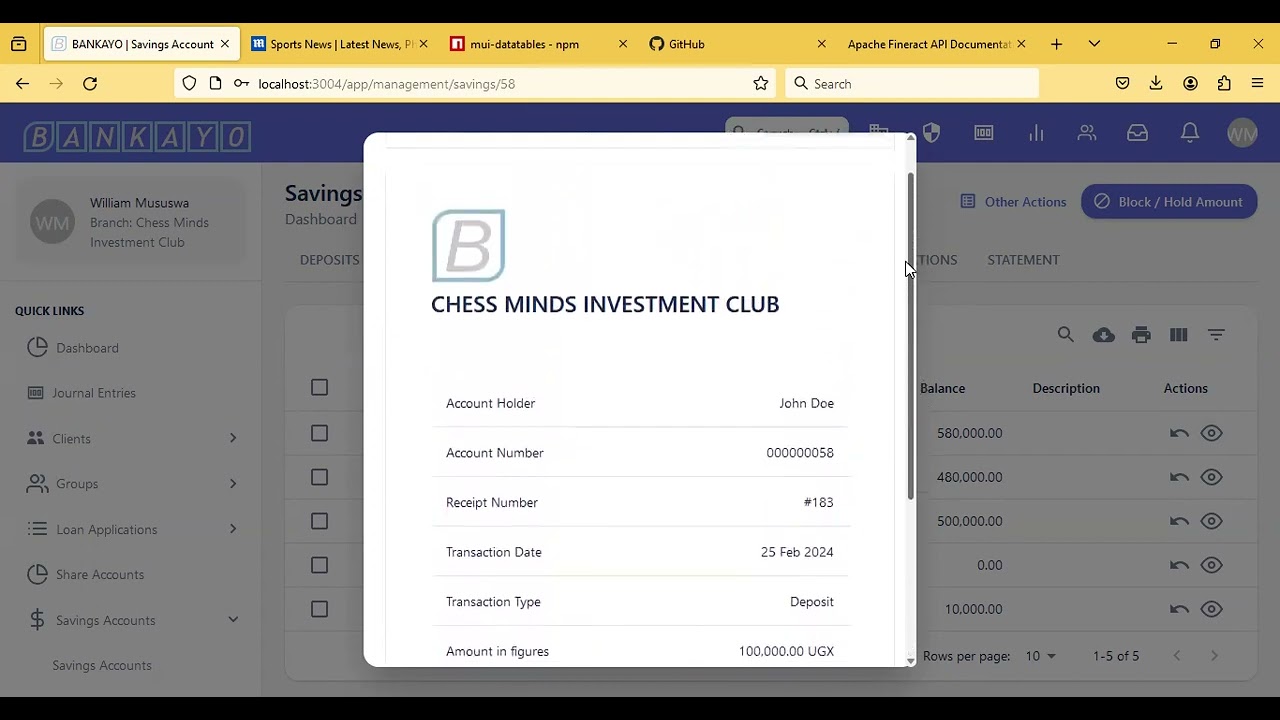The width and height of the screenshot is (1280, 720).
Task: Collapse the Savings Accounts sidebar menu
Action: pyautogui.click(x=233, y=620)
